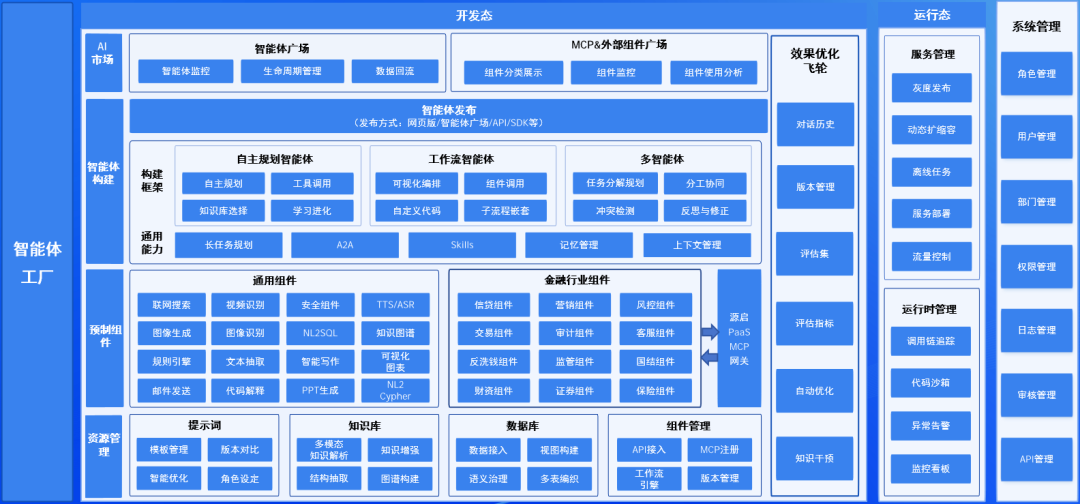Select the 反洗钱组件 box
This screenshot has height=504, width=1080.
tap(494, 361)
